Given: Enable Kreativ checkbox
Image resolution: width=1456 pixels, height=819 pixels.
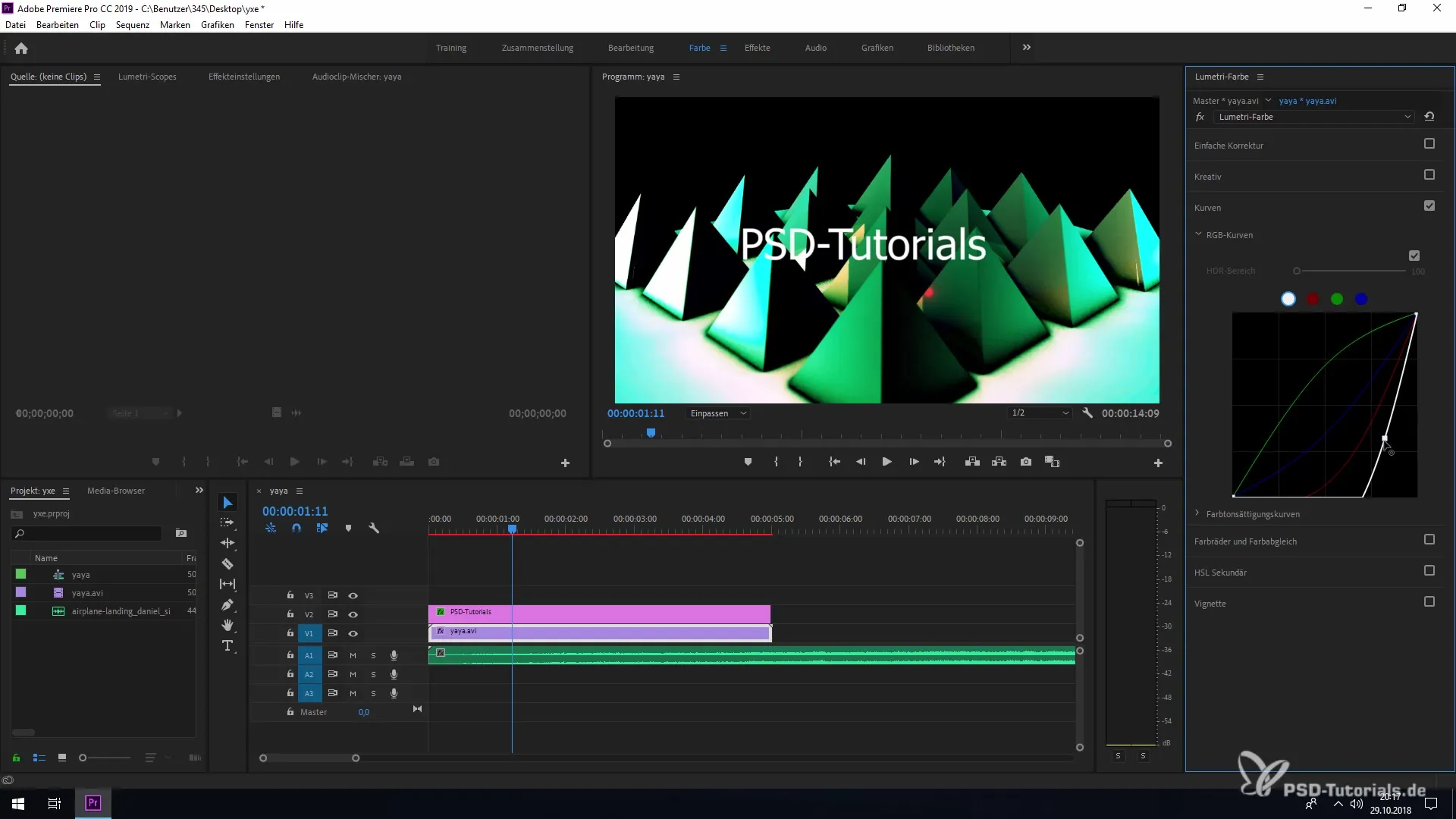Looking at the screenshot, I should coord(1429,175).
